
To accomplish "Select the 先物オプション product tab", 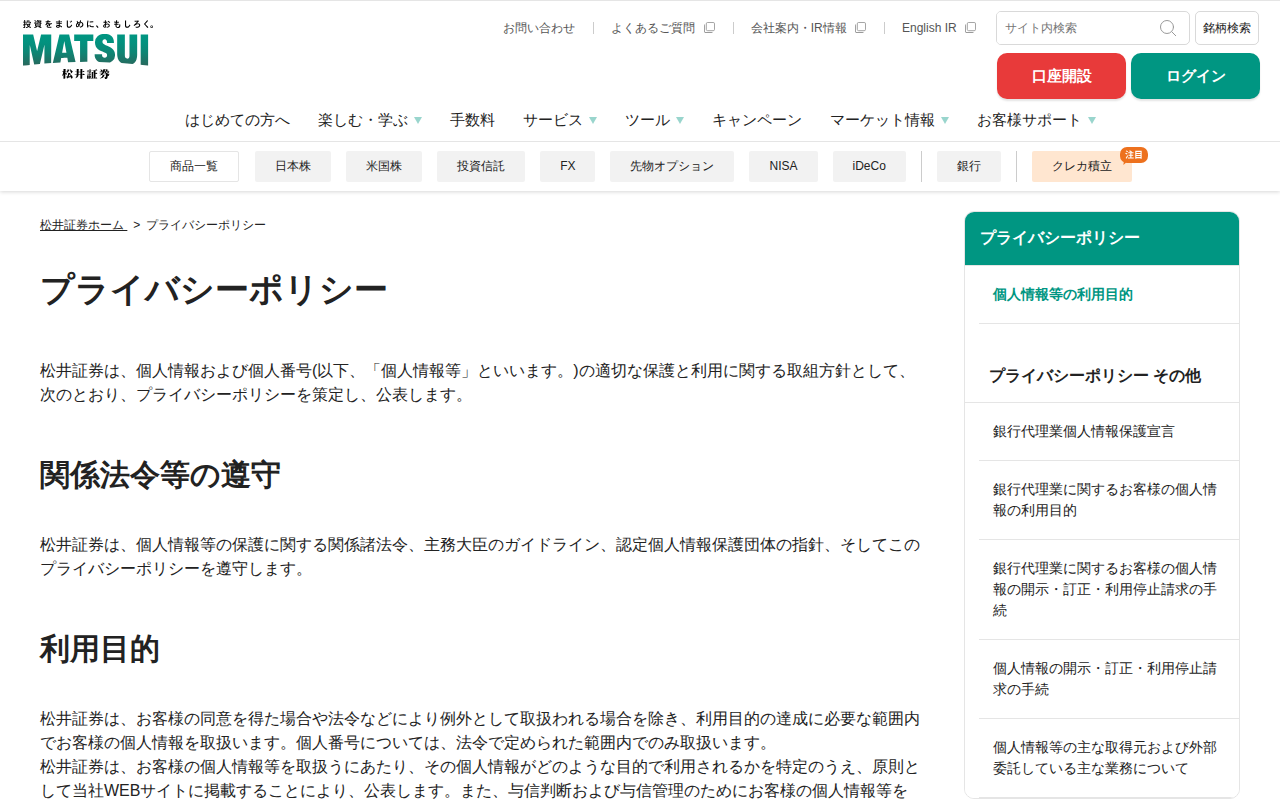I will (672, 166).
